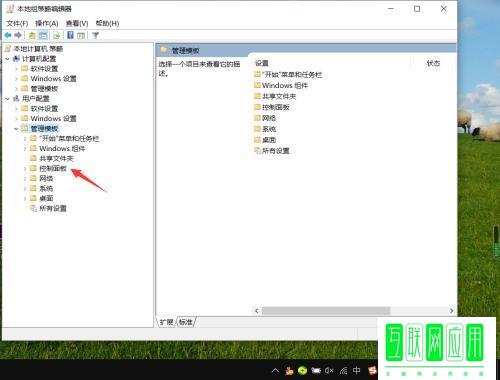Open the 帮助(H) menu

pos(107,23)
